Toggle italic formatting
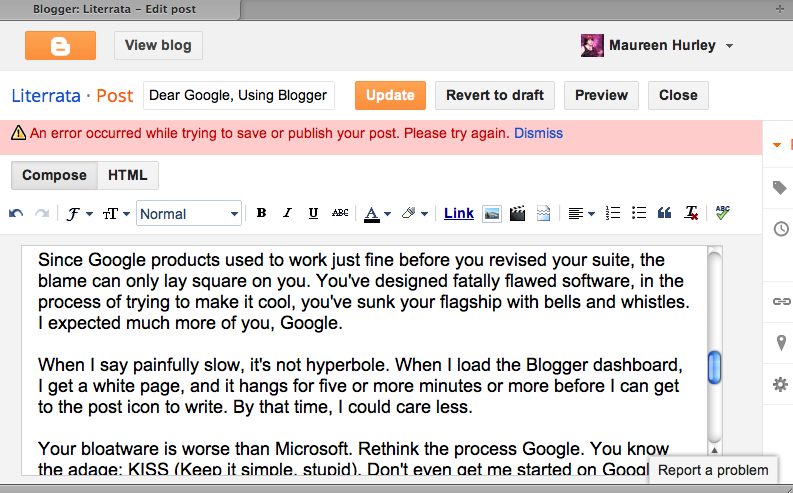Image resolution: width=793 pixels, height=493 pixels. pos(287,213)
